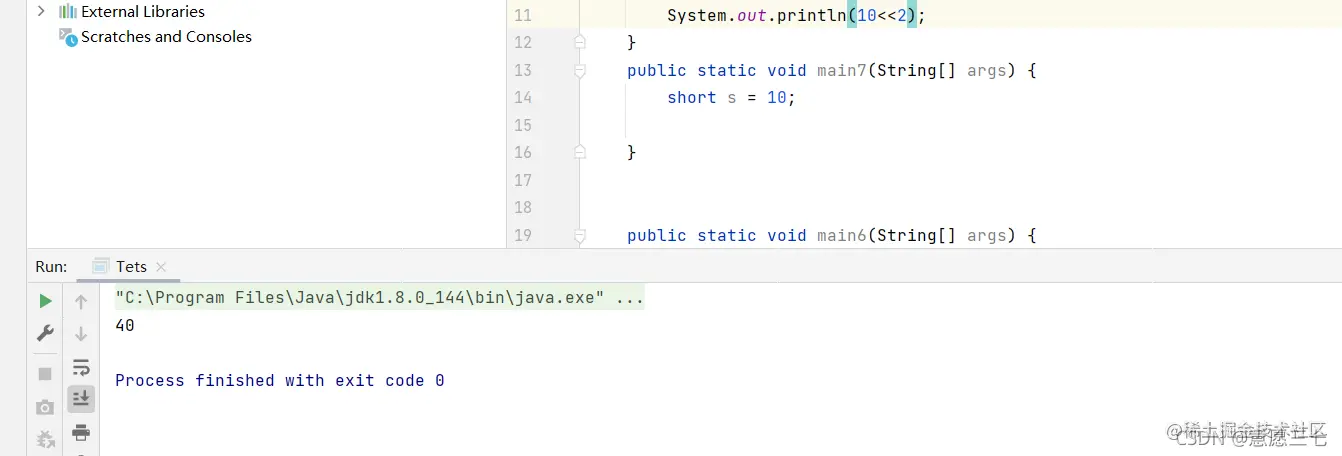Click the Scratches and Consoles icon
This screenshot has width=1342, height=456.
(68, 37)
